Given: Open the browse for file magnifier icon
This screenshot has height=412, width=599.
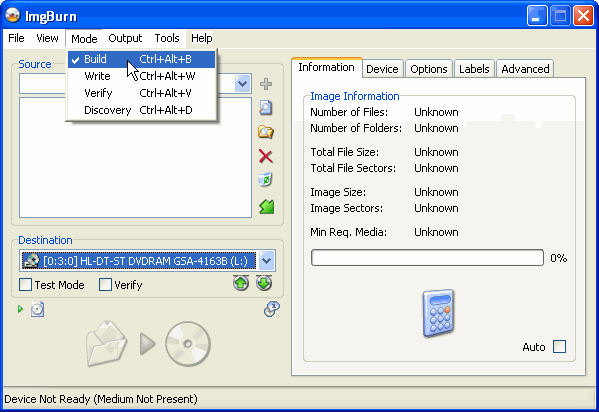Looking at the screenshot, I should pos(266,108).
